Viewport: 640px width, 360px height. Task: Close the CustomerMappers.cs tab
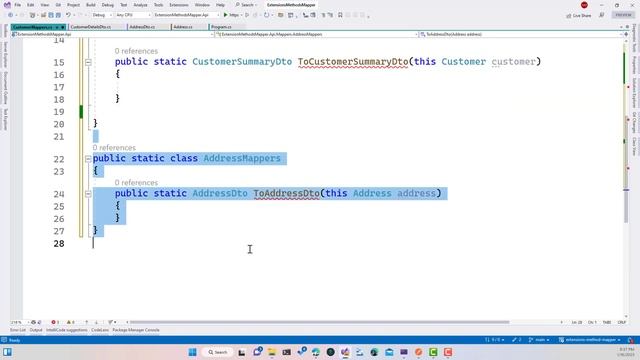(63, 27)
